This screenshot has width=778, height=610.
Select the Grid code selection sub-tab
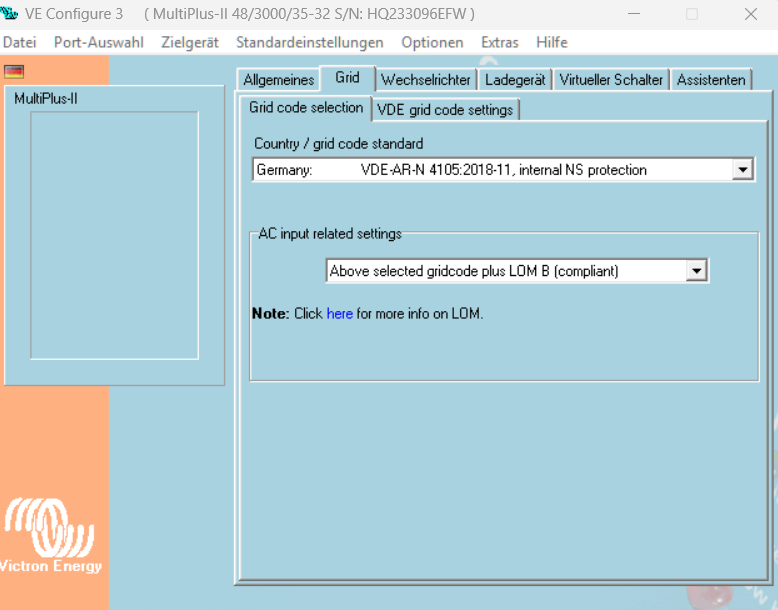click(306, 108)
